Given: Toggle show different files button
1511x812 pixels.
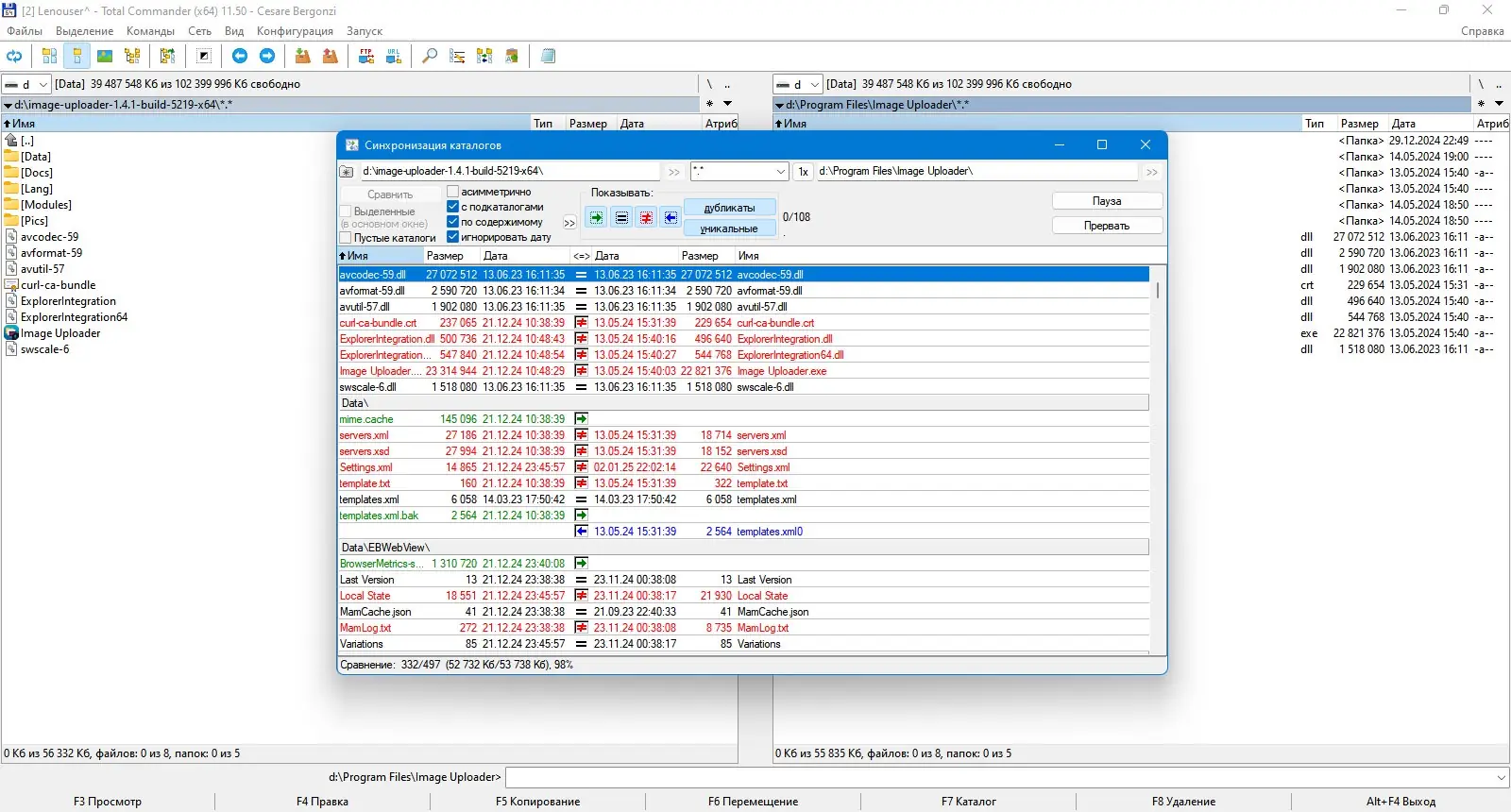Looking at the screenshot, I should pos(646,218).
